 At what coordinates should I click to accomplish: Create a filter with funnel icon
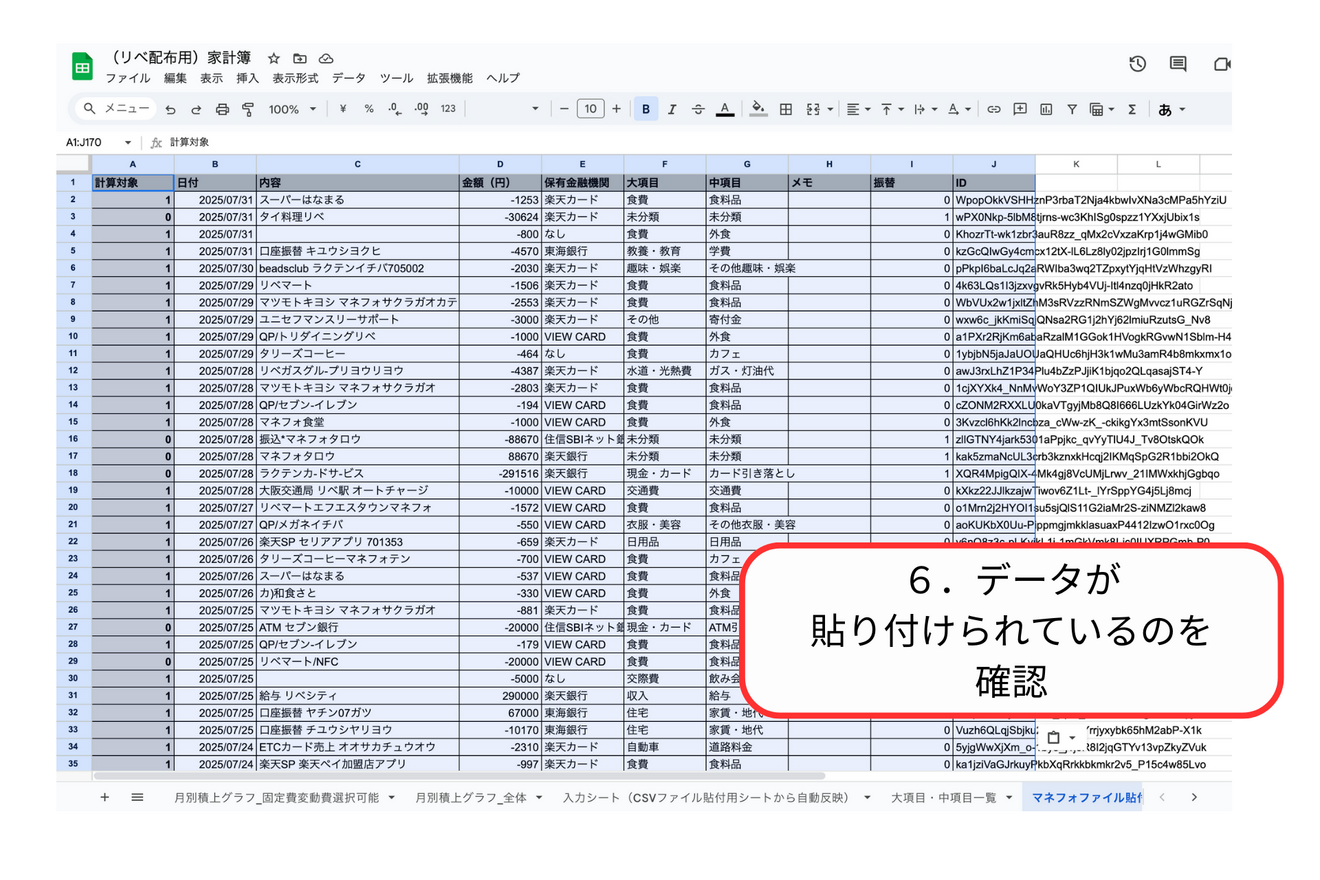(1072, 109)
